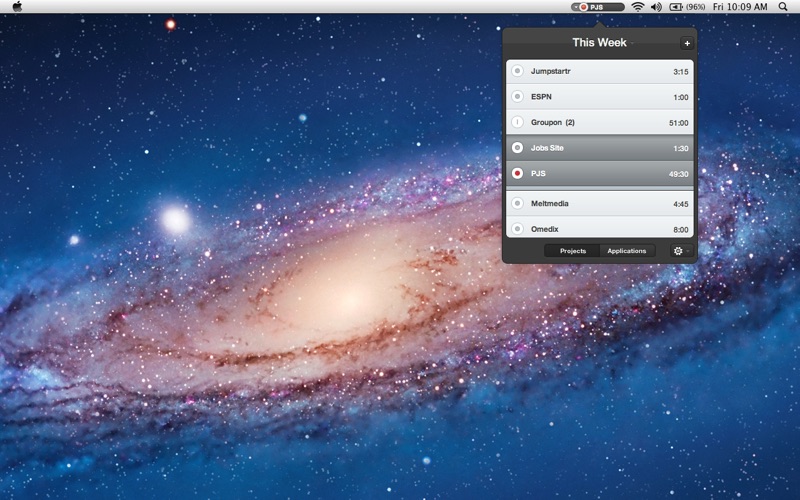Image resolution: width=800 pixels, height=500 pixels.
Task: Start the ESPN project timer
Action: [517, 96]
